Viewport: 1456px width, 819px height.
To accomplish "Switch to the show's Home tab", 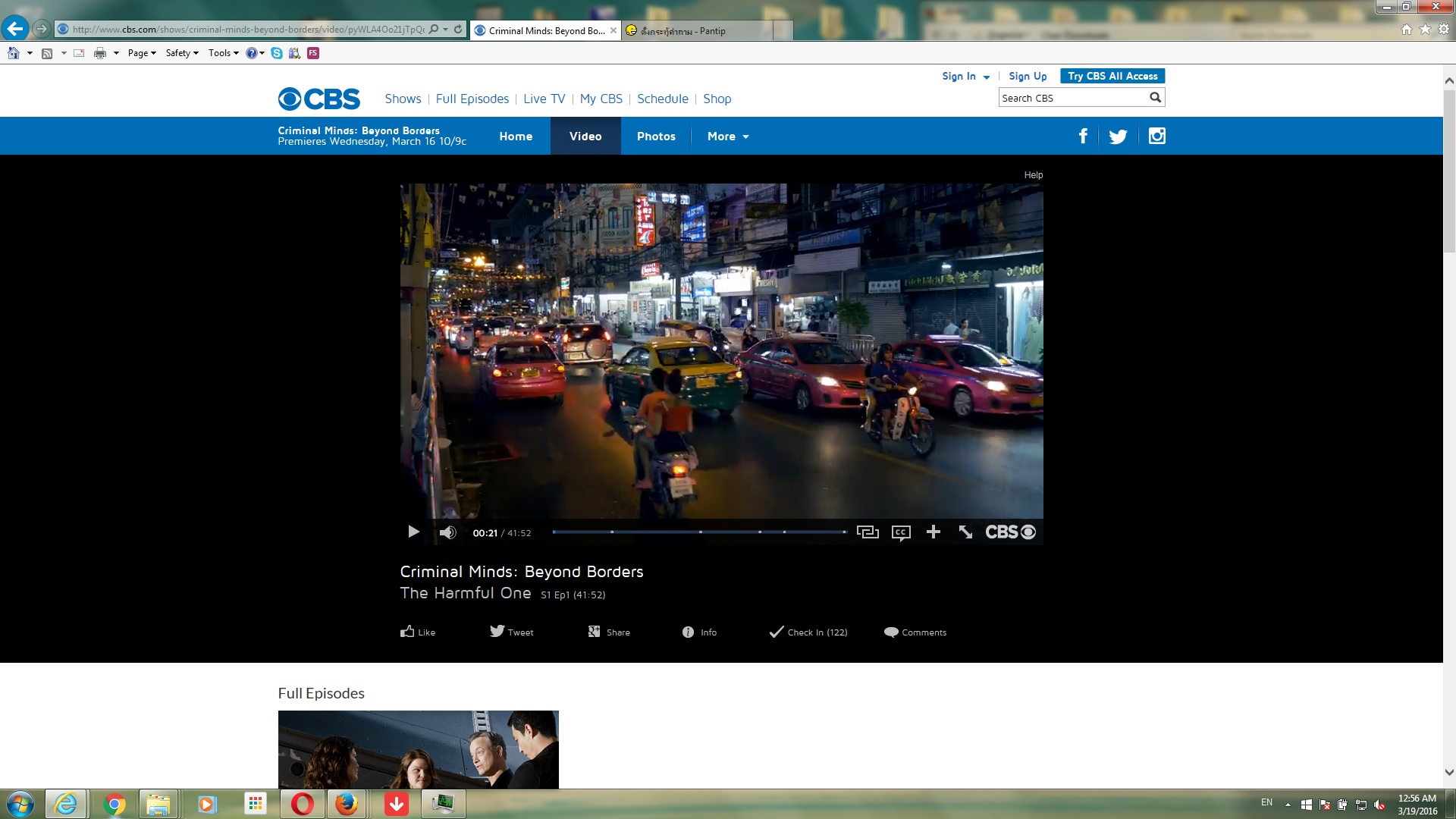I will coord(516,136).
